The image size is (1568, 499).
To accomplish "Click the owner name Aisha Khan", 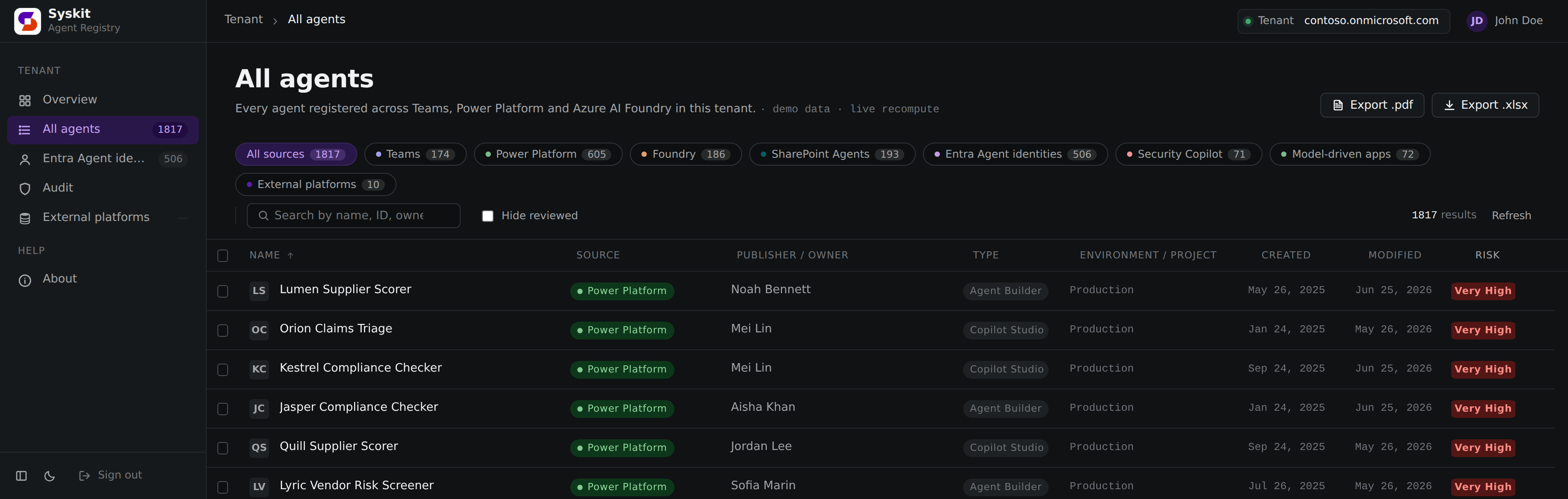I will point(763,407).
